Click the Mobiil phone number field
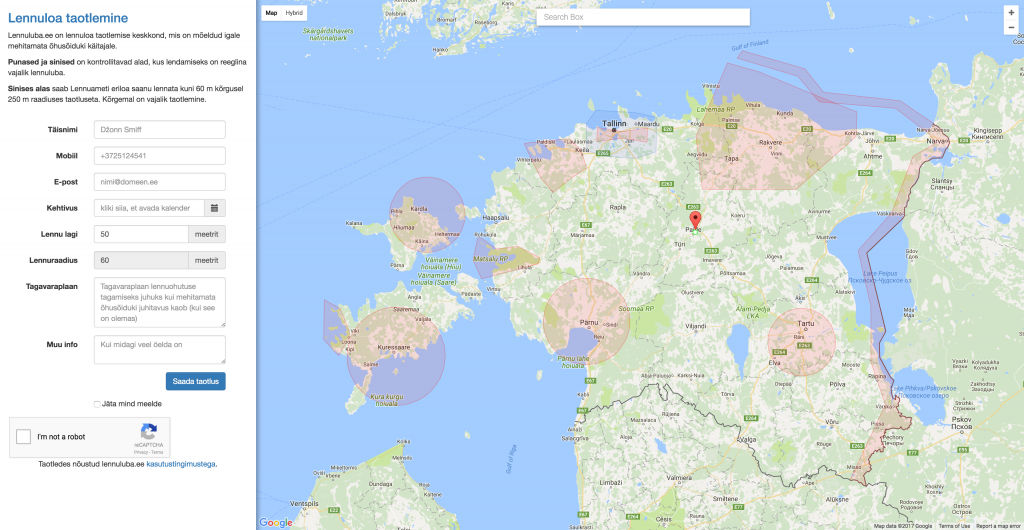This screenshot has width=1024, height=530. 159,156
